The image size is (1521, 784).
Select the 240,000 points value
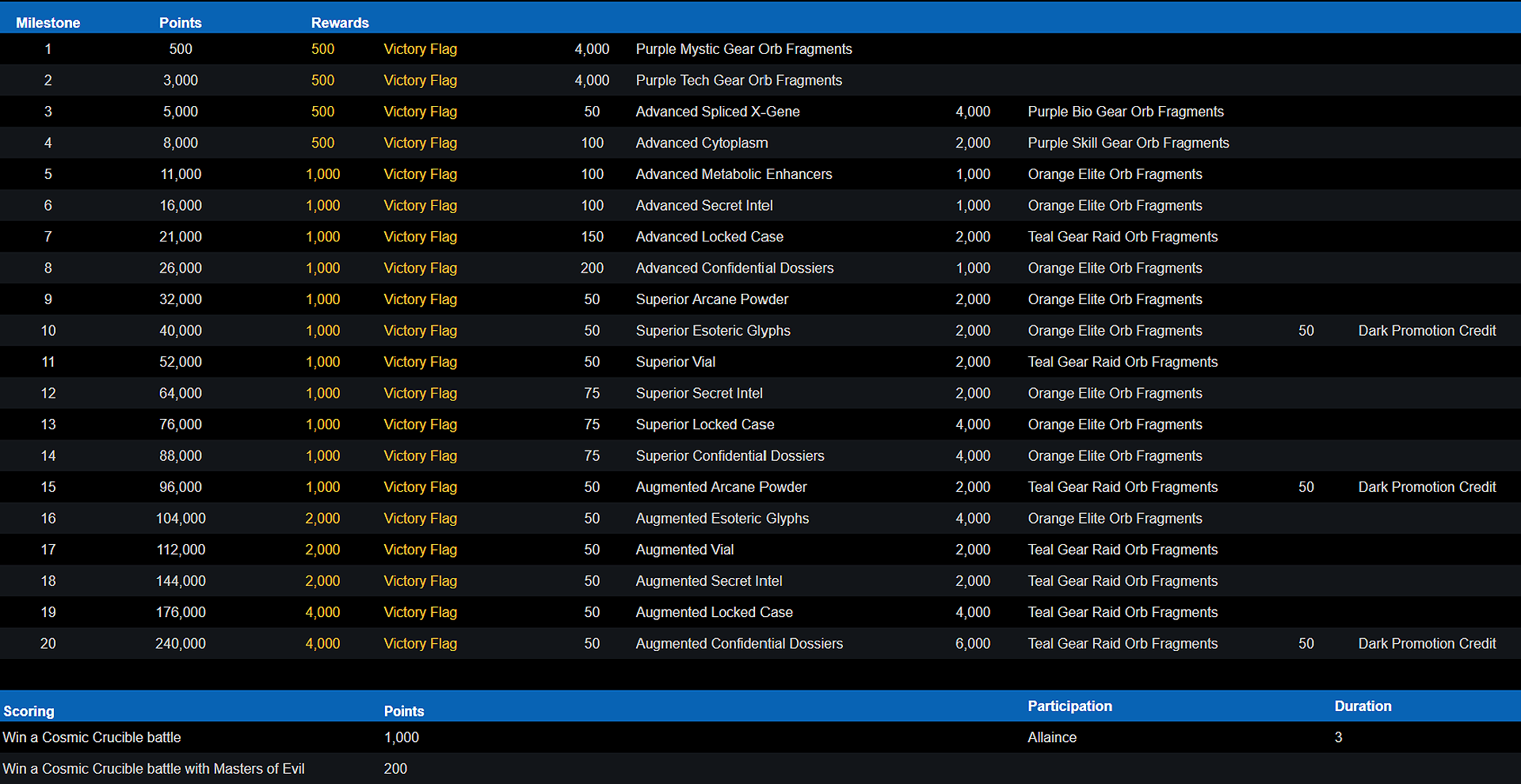click(181, 644)
